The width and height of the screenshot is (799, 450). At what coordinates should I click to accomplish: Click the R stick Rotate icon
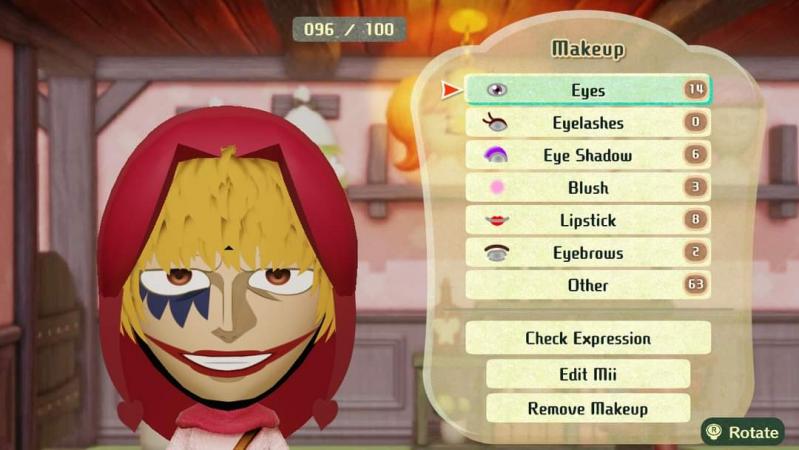715,432
